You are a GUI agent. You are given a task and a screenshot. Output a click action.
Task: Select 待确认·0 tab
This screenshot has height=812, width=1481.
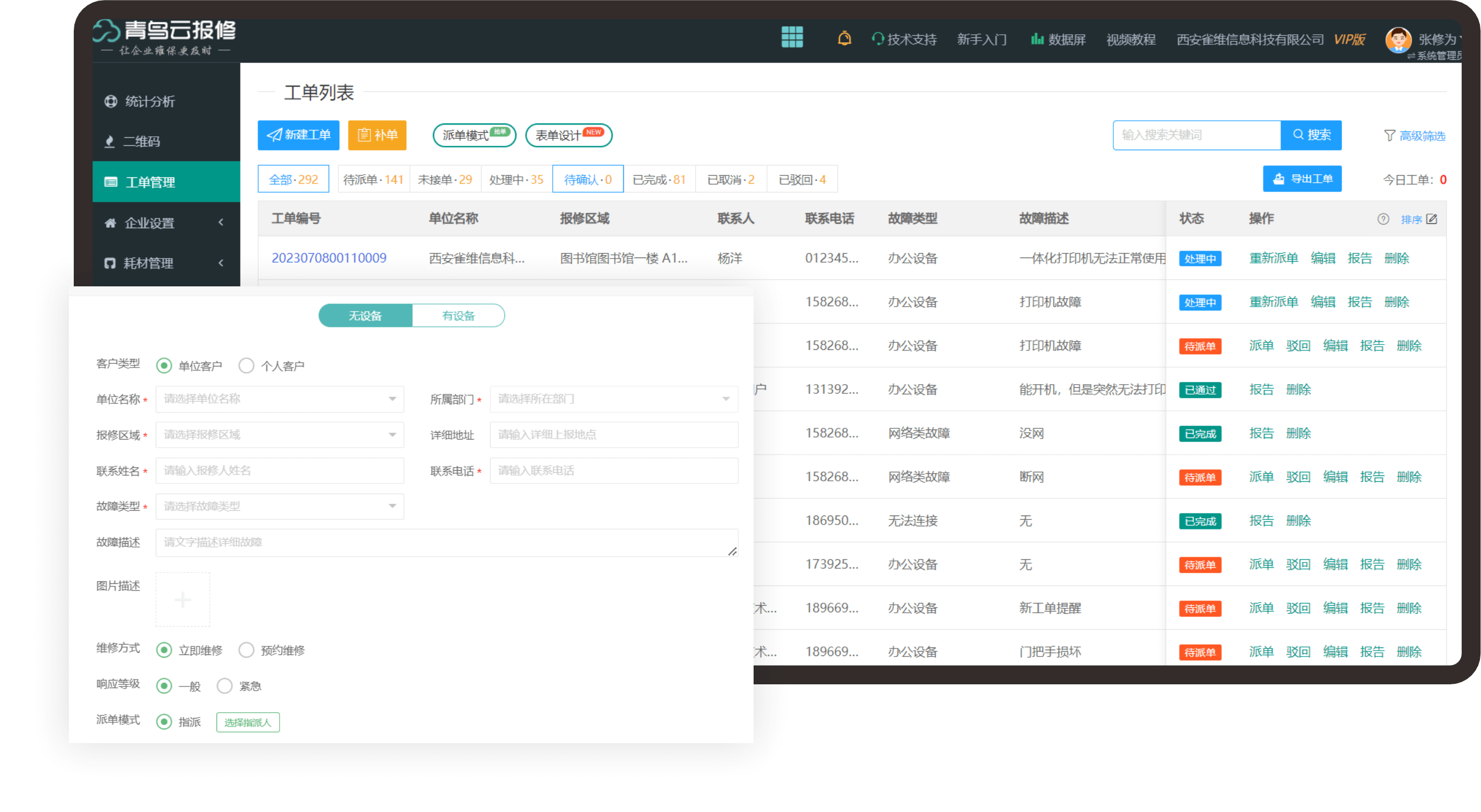[588, 179]
